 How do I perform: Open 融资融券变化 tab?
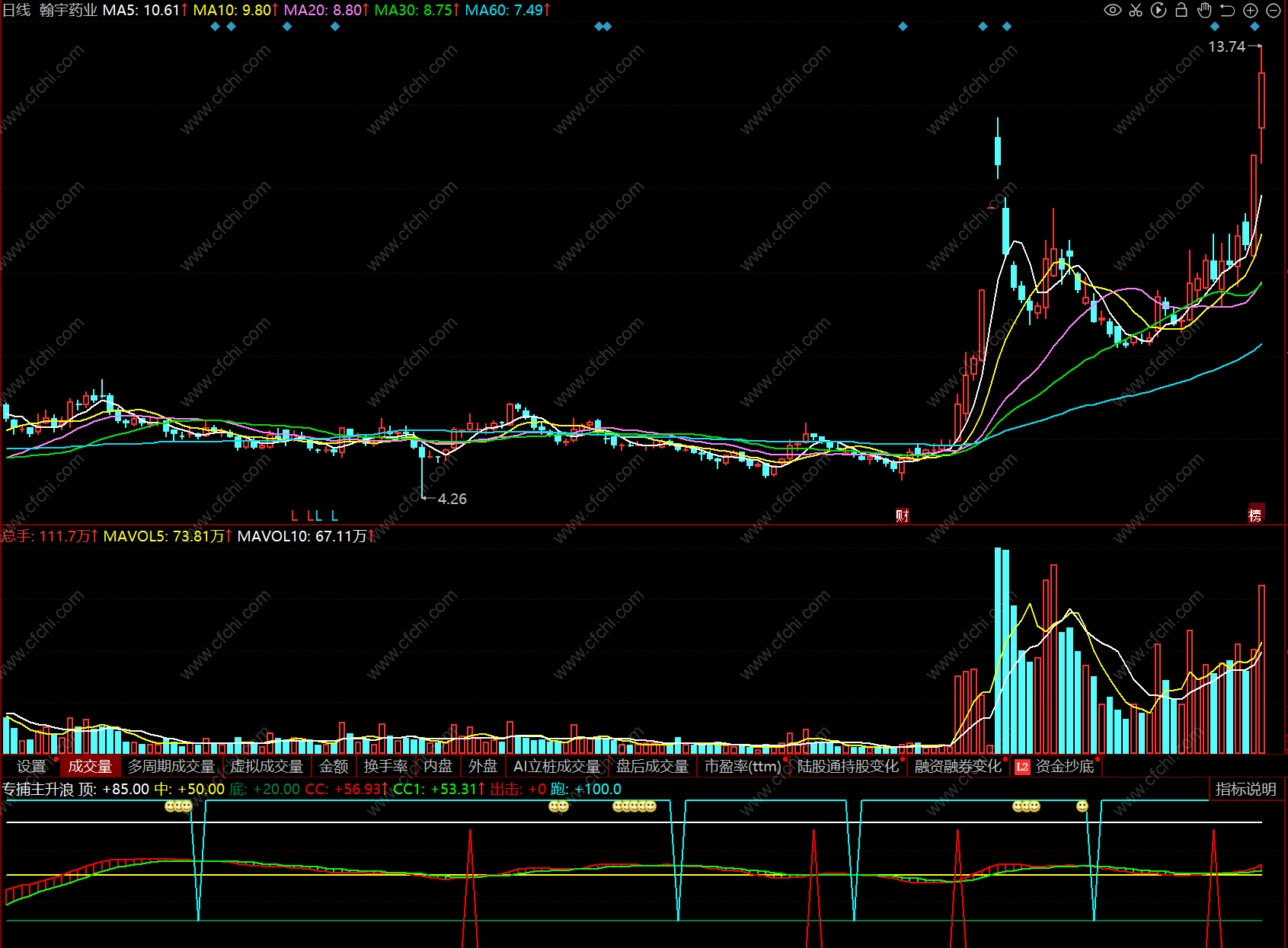(x=958, y=766)
